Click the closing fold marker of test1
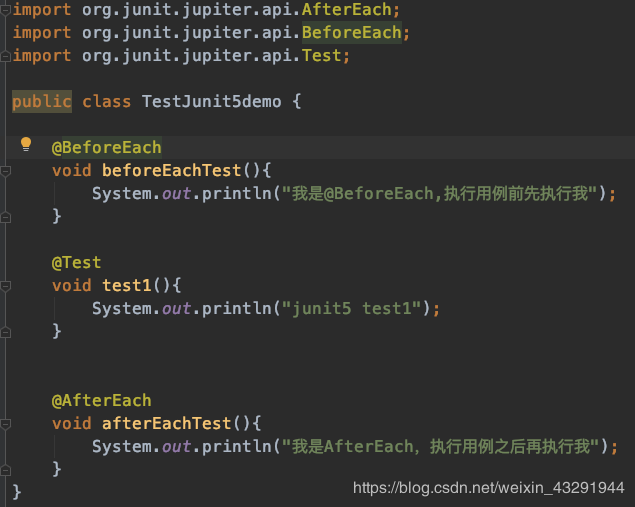Viewport: 635px width, 507px height. (5, 332)
